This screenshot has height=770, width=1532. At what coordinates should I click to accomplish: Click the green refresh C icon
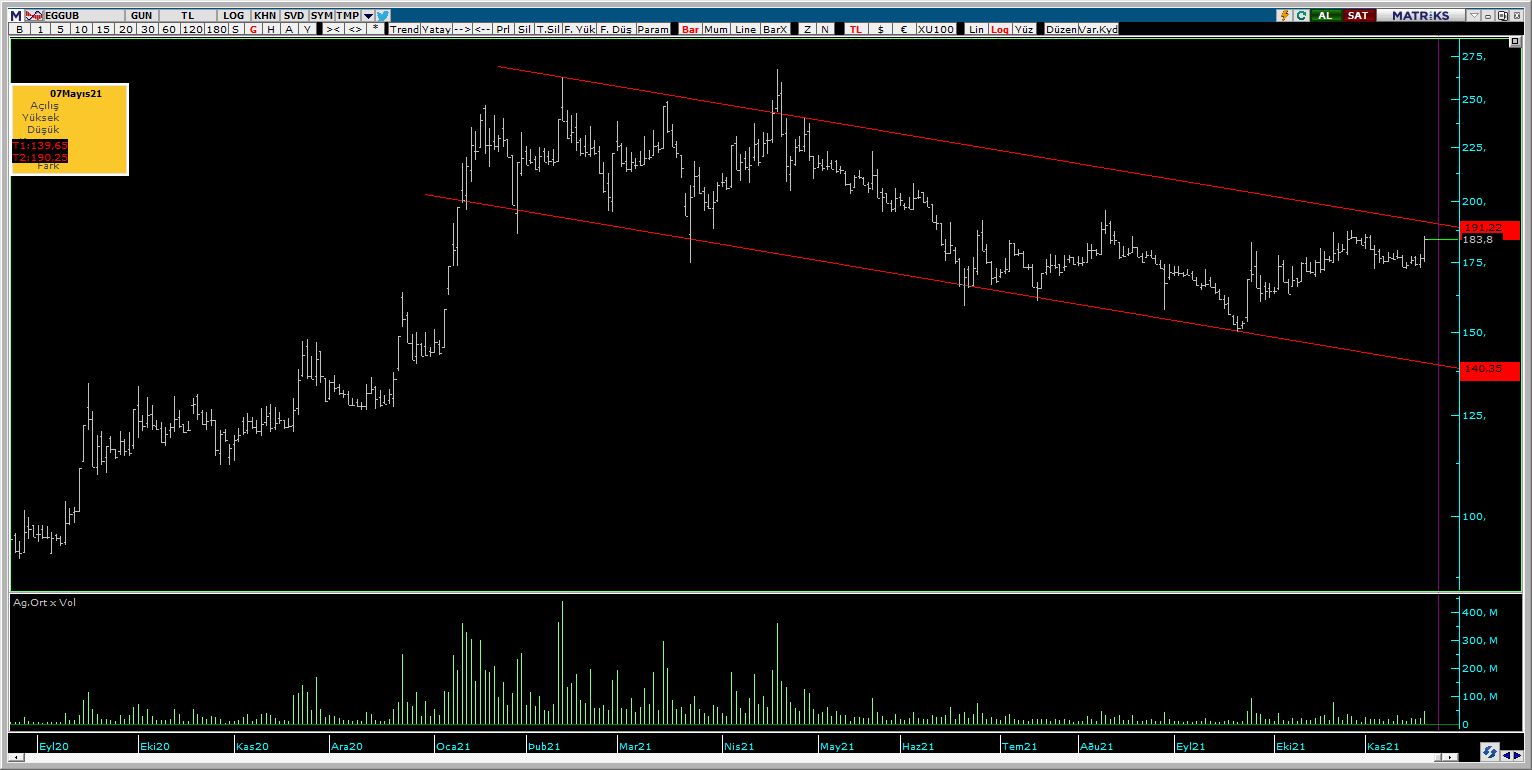point(1301,16)
